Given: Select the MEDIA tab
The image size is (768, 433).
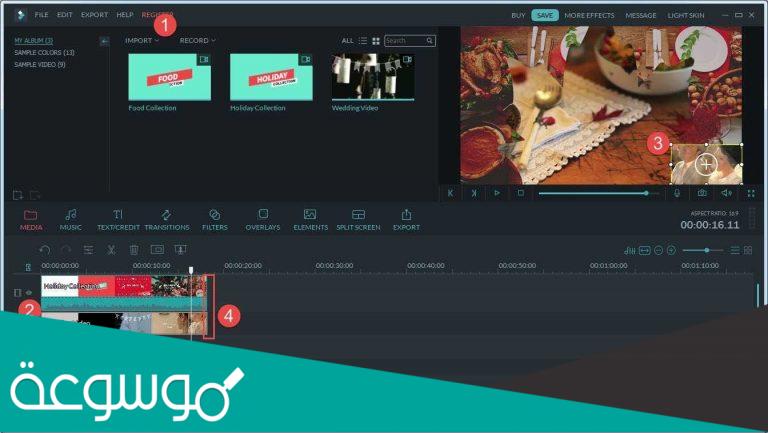Looking at the screenshot, I should point(31,219).
